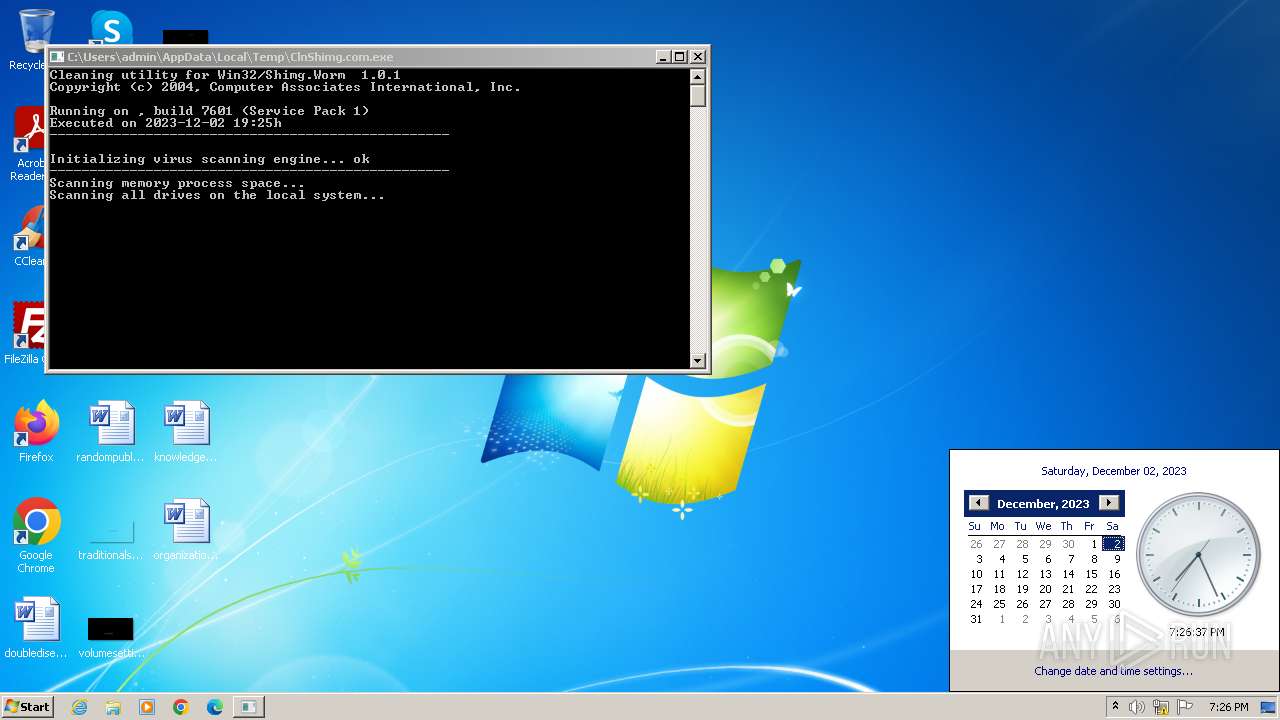The image size is (1280, 720).
Task: Maximize the ClnShimg console window
Action: [680, 57]
